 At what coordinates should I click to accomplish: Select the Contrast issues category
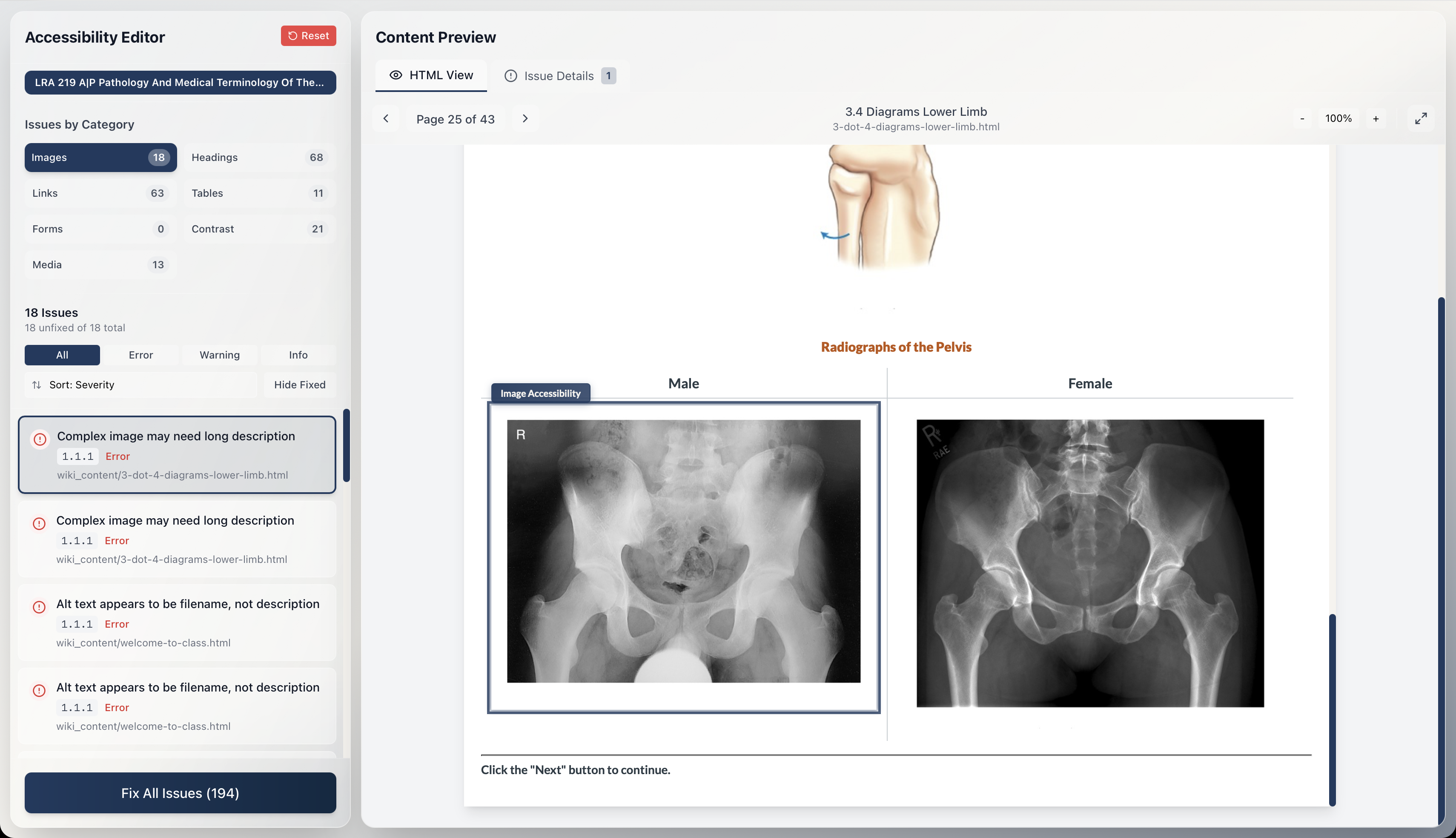pyautogui.click(x=259, y=229)
